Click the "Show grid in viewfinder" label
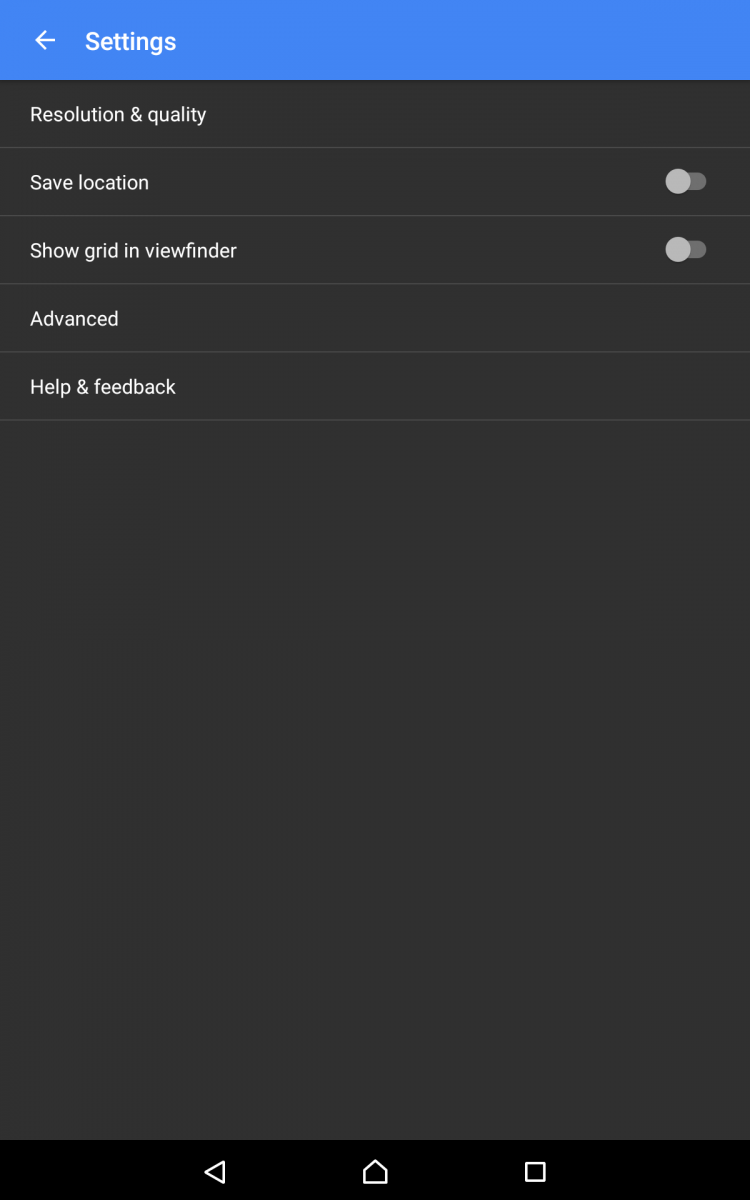The height and width of the screenshot is (1200, 750). click(133, 250)
